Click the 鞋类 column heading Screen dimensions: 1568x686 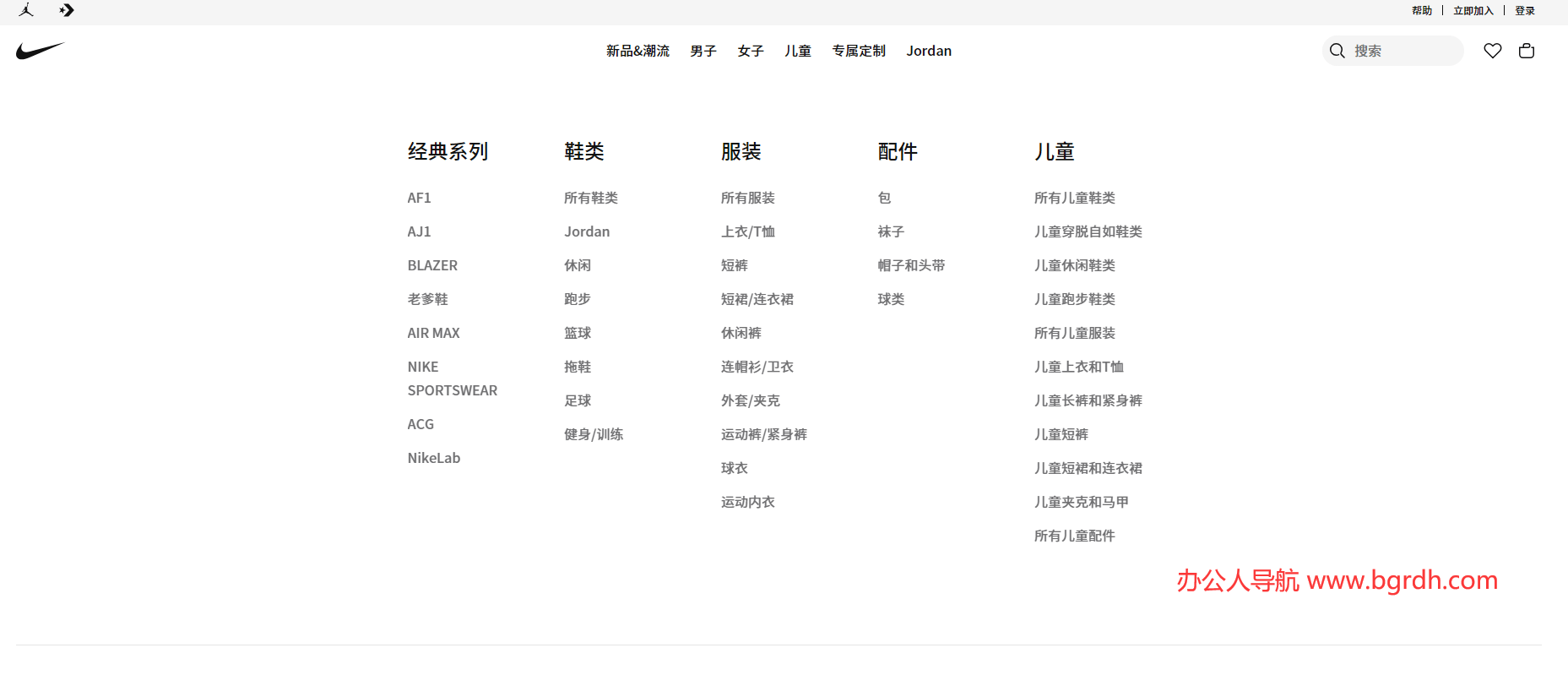click(584, 152)
